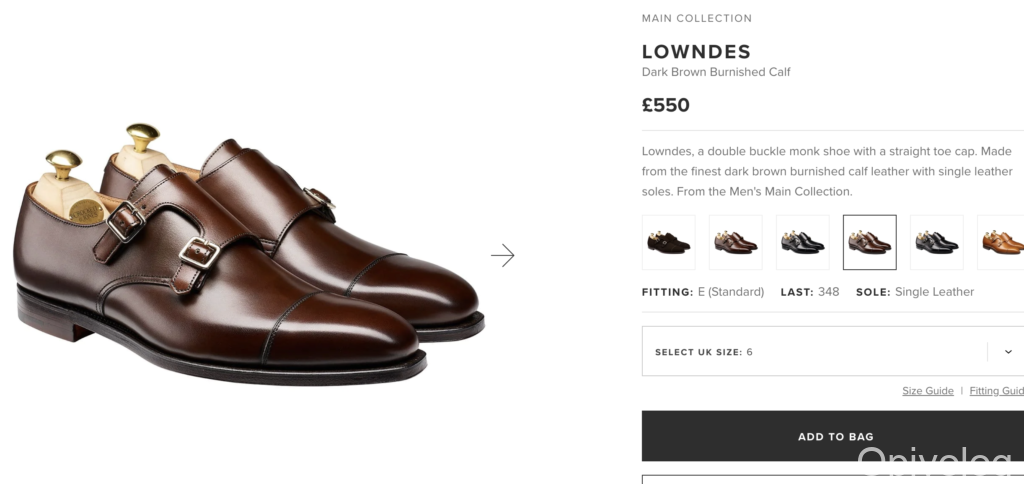Open the Fitting Guide link
1024x484 pixels.
[x=996, y=391]
